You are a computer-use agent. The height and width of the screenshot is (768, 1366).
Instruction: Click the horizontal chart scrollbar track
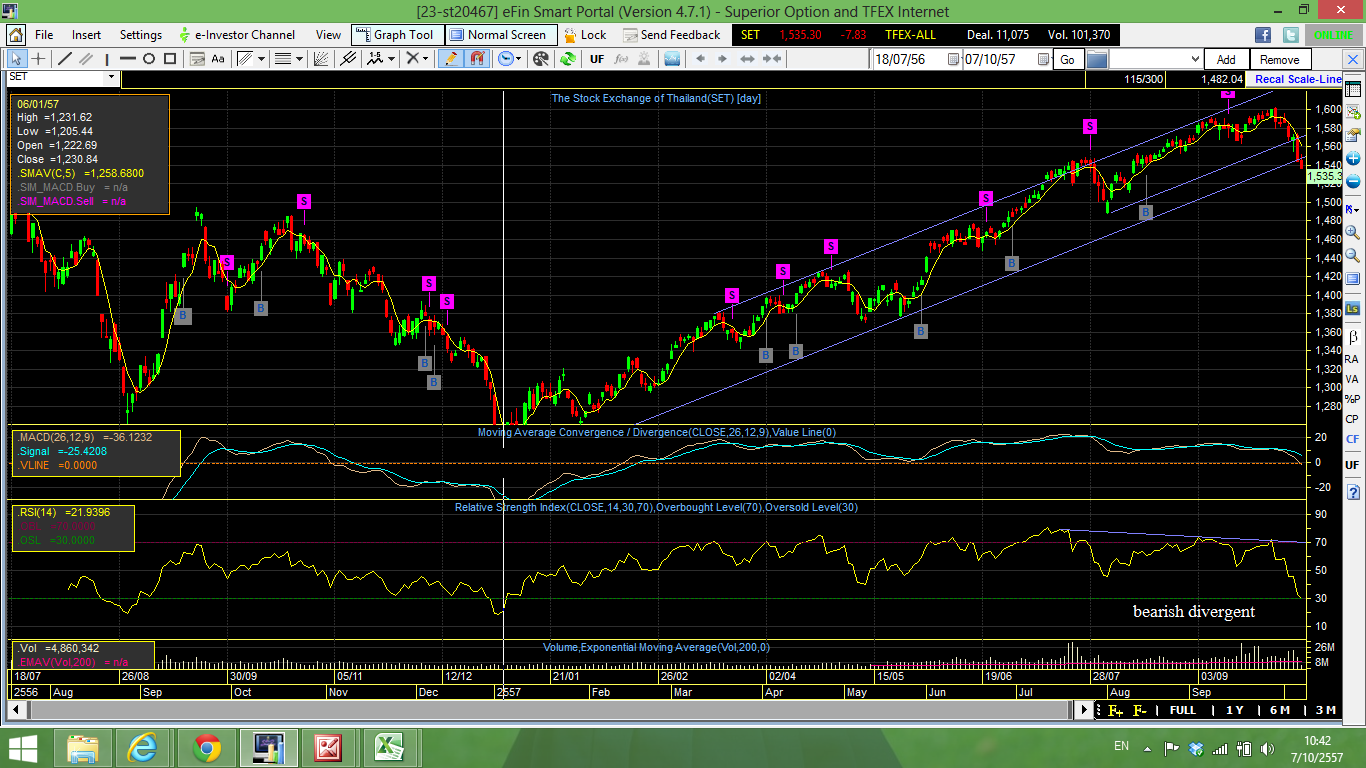550,709
